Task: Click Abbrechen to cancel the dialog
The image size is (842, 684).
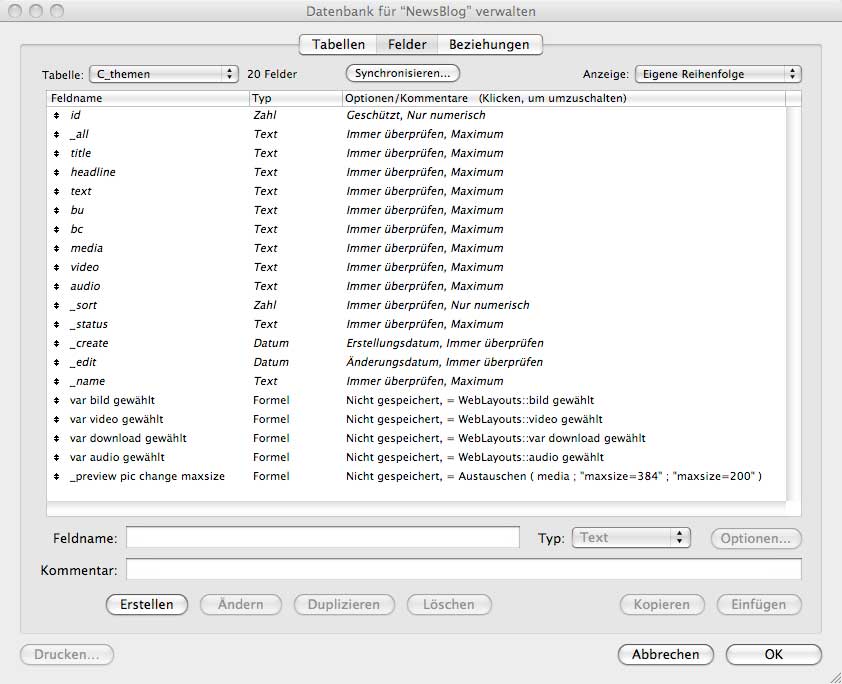Action: pyautogui.click(x=665, y=655)
